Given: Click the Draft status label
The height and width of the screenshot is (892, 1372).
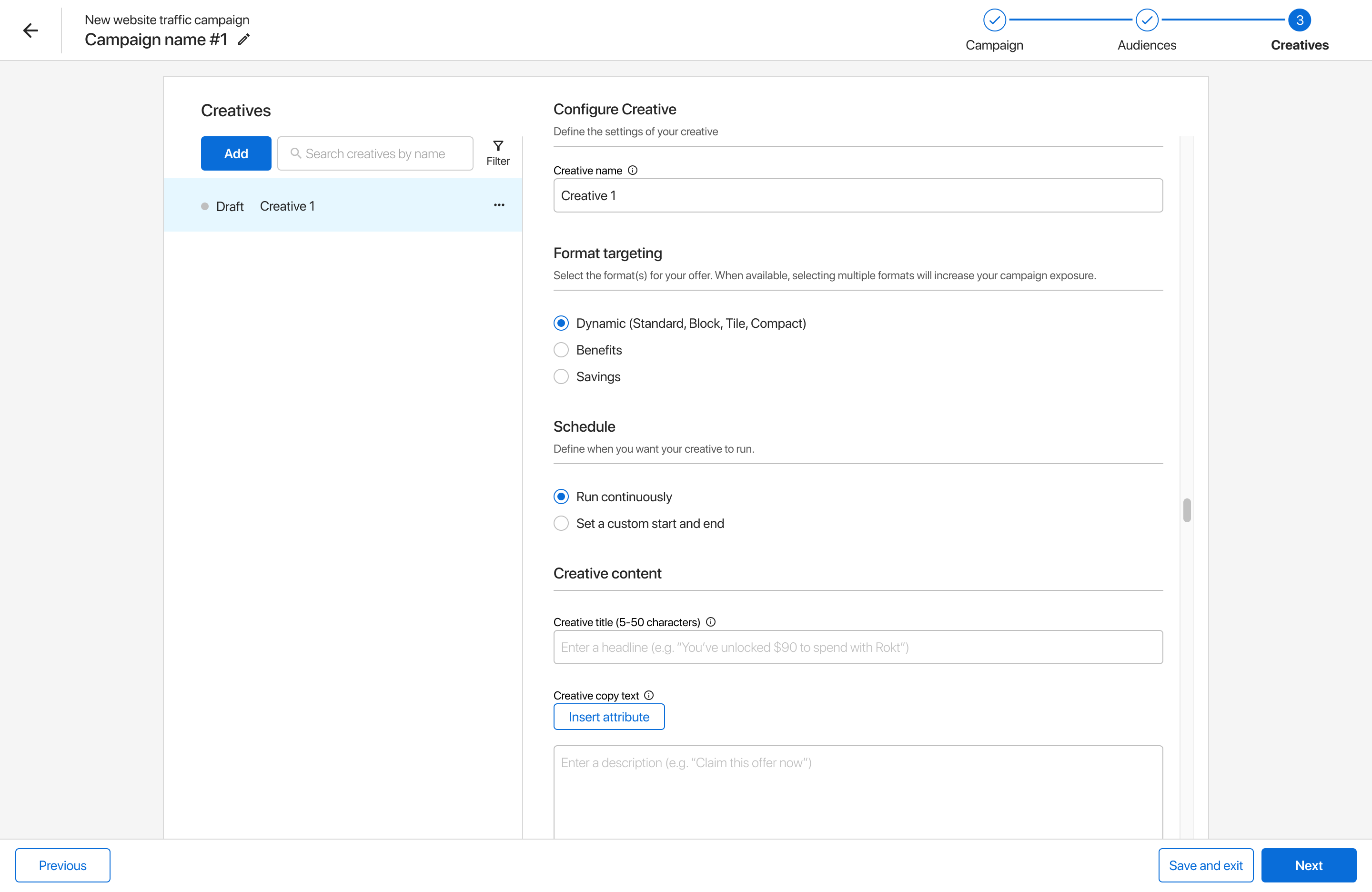Looking at the screenshot, I should click(x=230, y=206).
